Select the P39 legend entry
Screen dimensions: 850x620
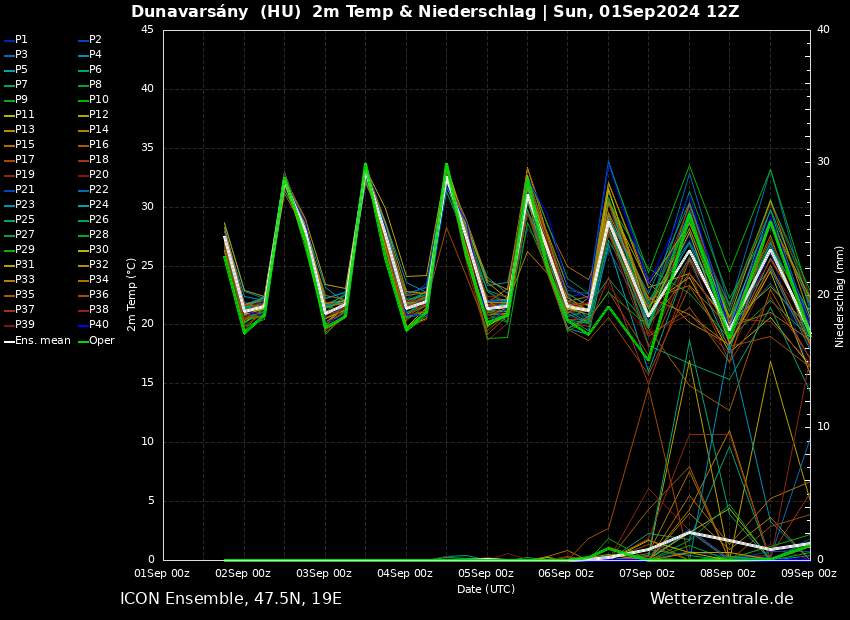(x=24, y=325)
